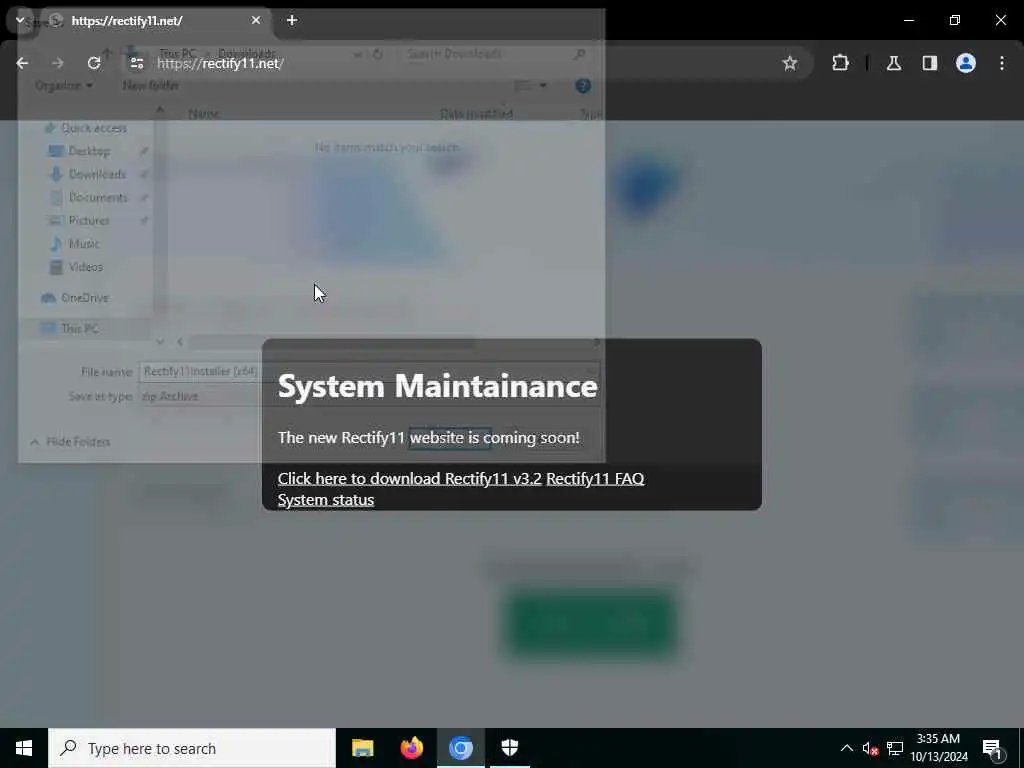Open the Chrome Labs flask icon
Screen dimensions: 1024x768
pos(894,63)
